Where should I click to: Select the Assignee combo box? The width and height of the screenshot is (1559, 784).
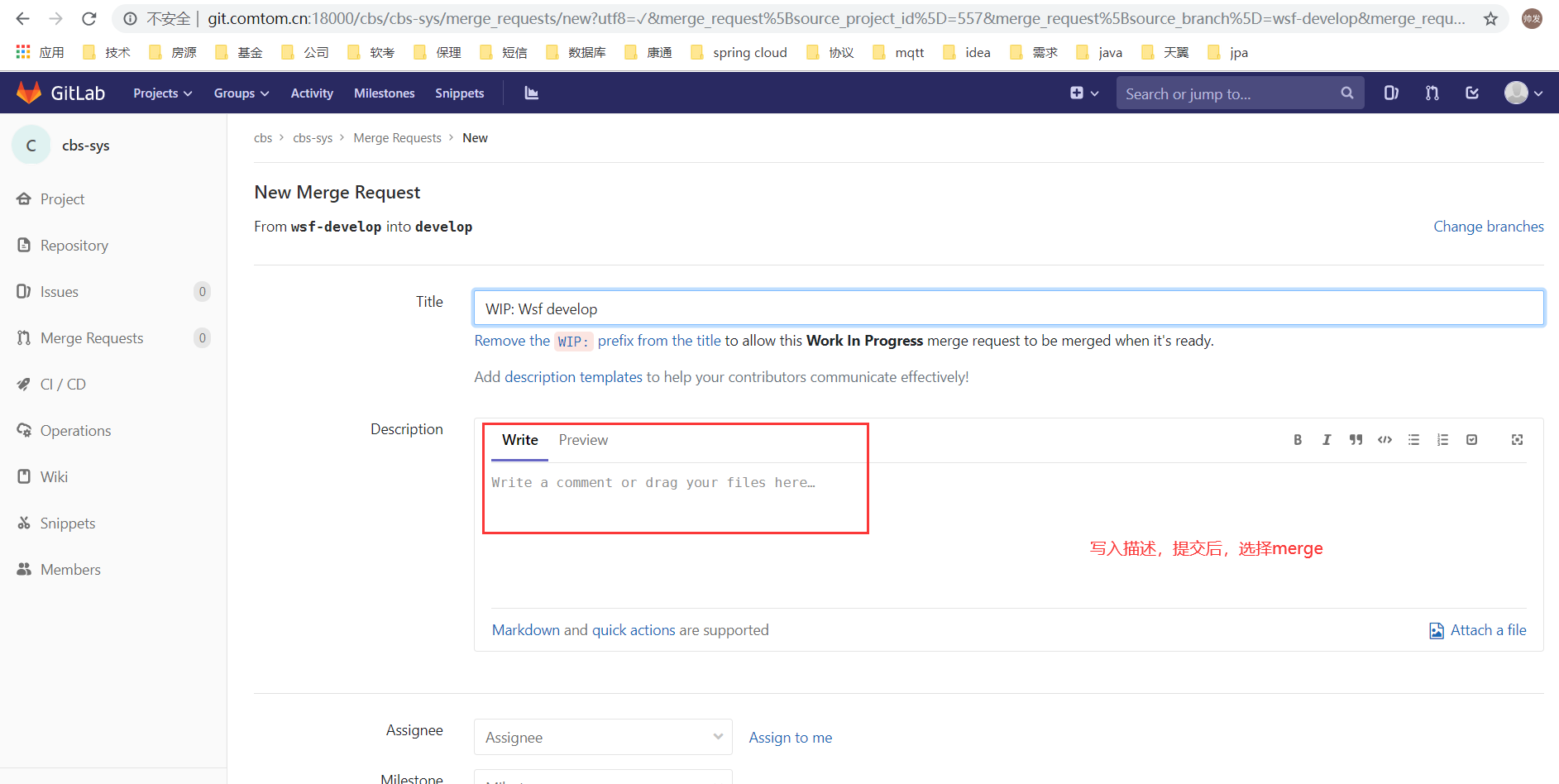pos(602,737)
